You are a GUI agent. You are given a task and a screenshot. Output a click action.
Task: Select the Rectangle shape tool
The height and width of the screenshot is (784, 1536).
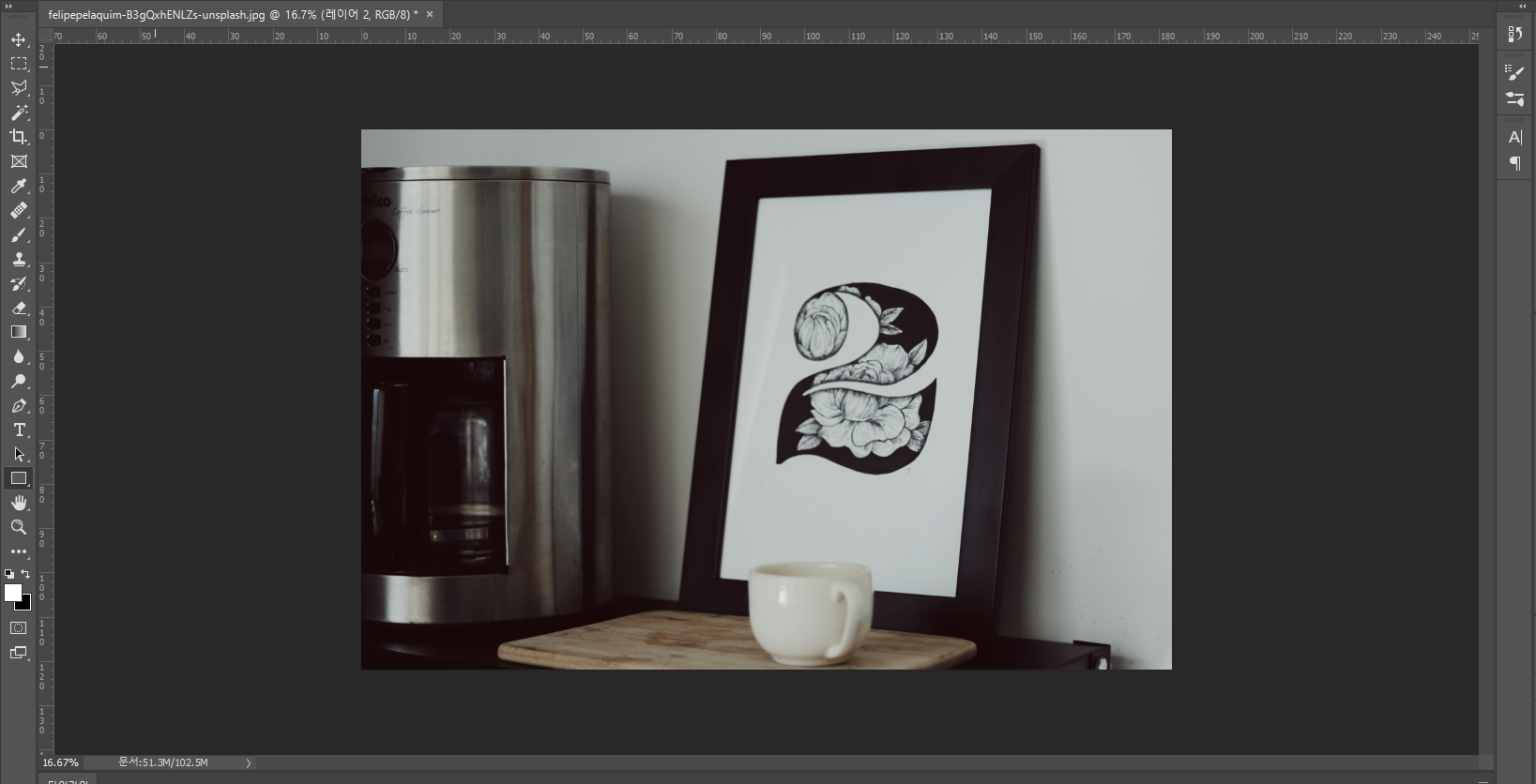pos(19,478)
